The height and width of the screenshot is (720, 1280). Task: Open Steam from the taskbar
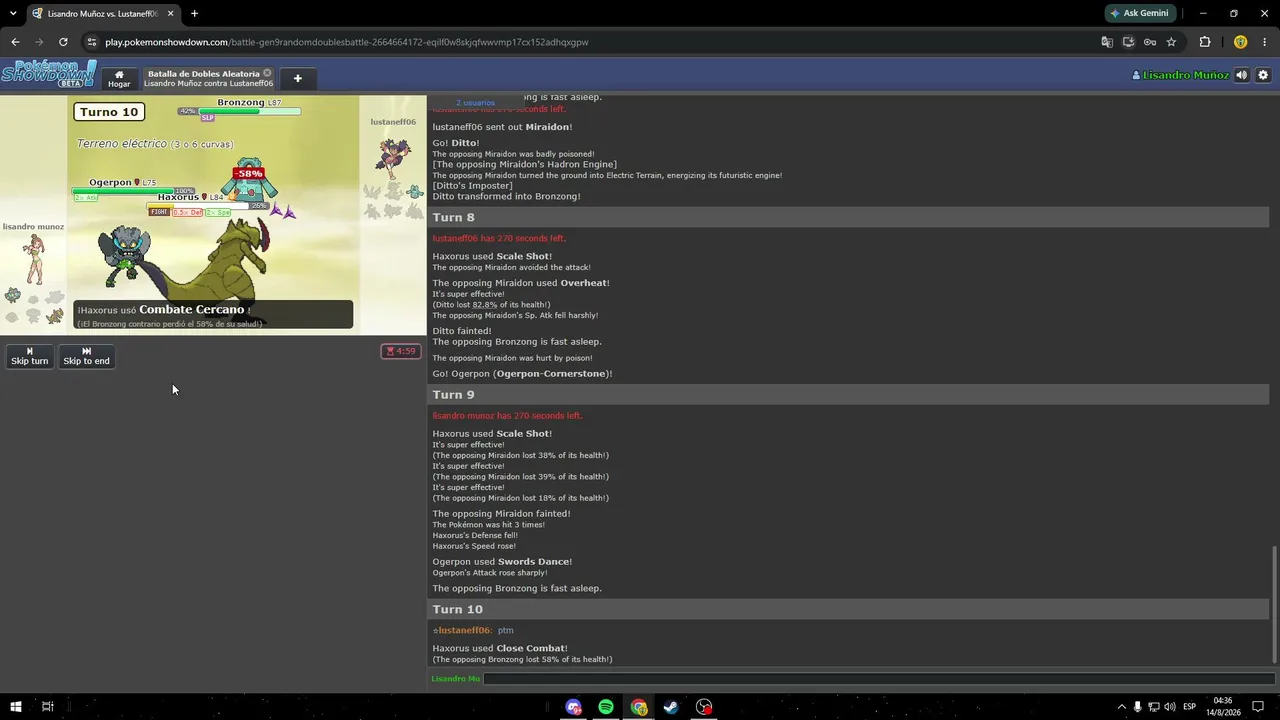coord(671,707)
